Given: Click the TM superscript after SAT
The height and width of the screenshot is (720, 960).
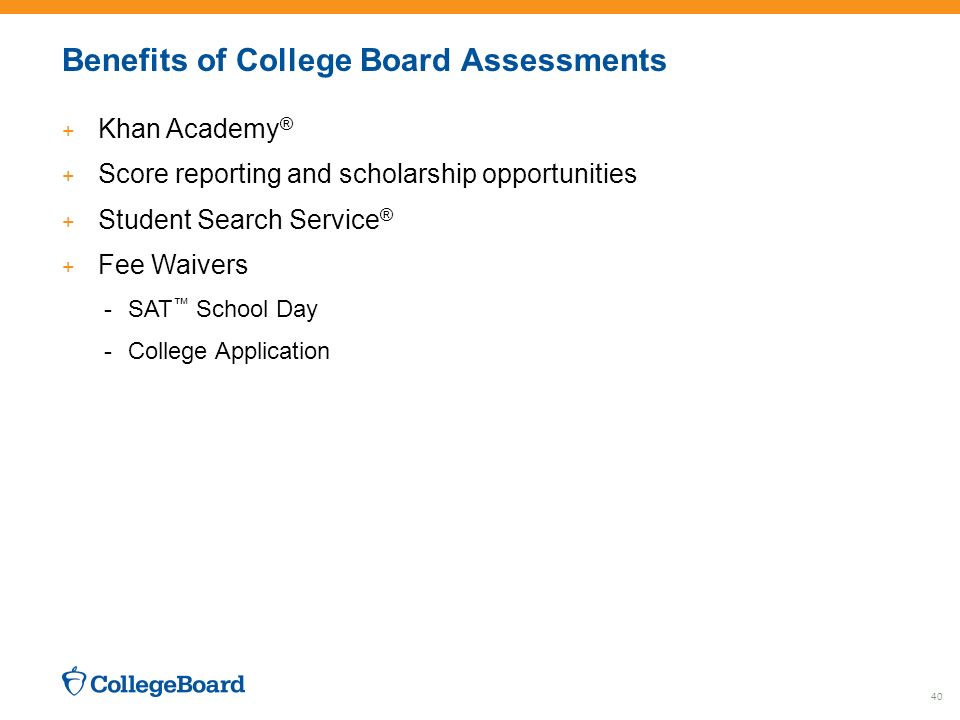Looking at the screenshot, I should pos(181,302).
